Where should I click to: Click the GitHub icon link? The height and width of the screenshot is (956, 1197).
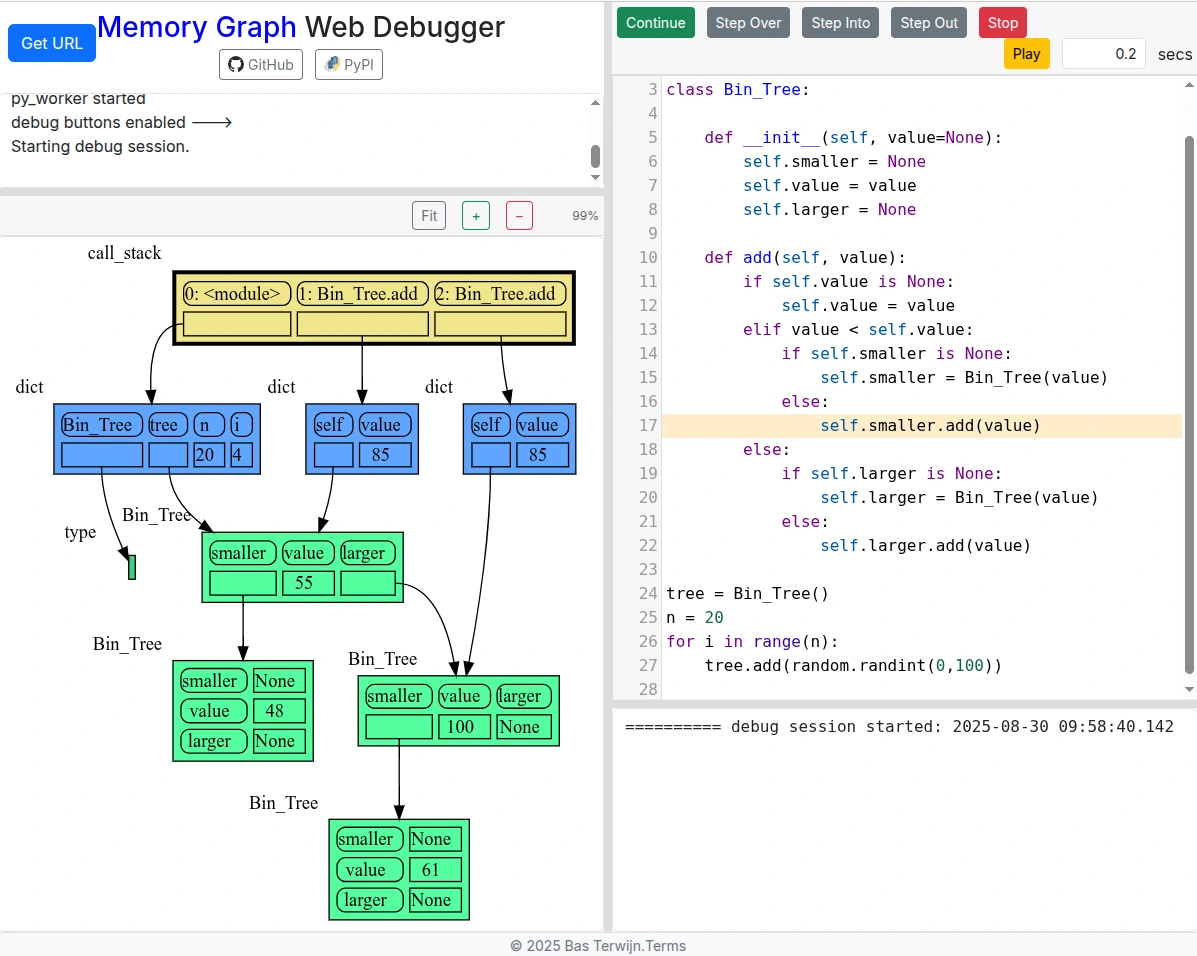[260, 65]
